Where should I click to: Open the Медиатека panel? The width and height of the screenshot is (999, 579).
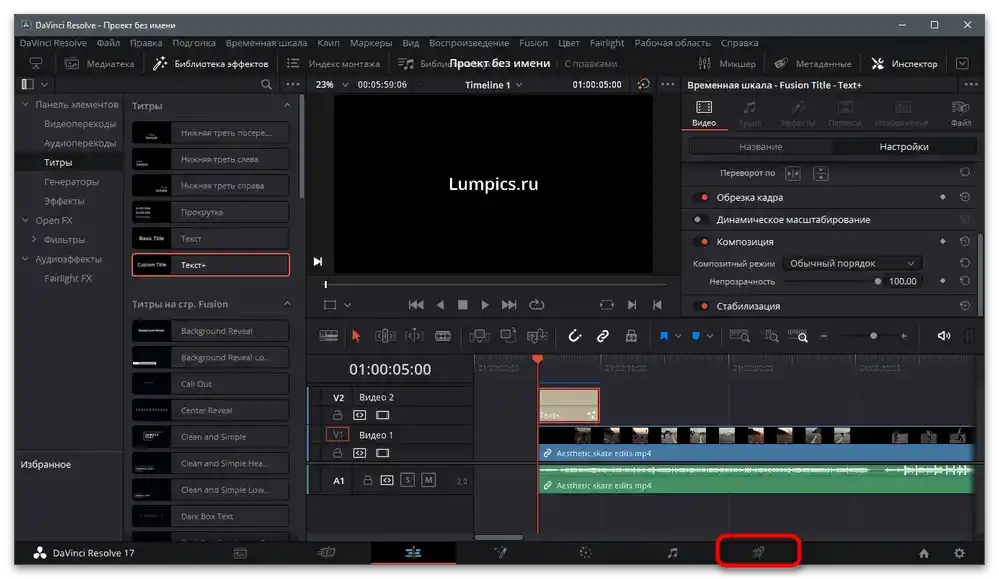(x=99, y=64)
